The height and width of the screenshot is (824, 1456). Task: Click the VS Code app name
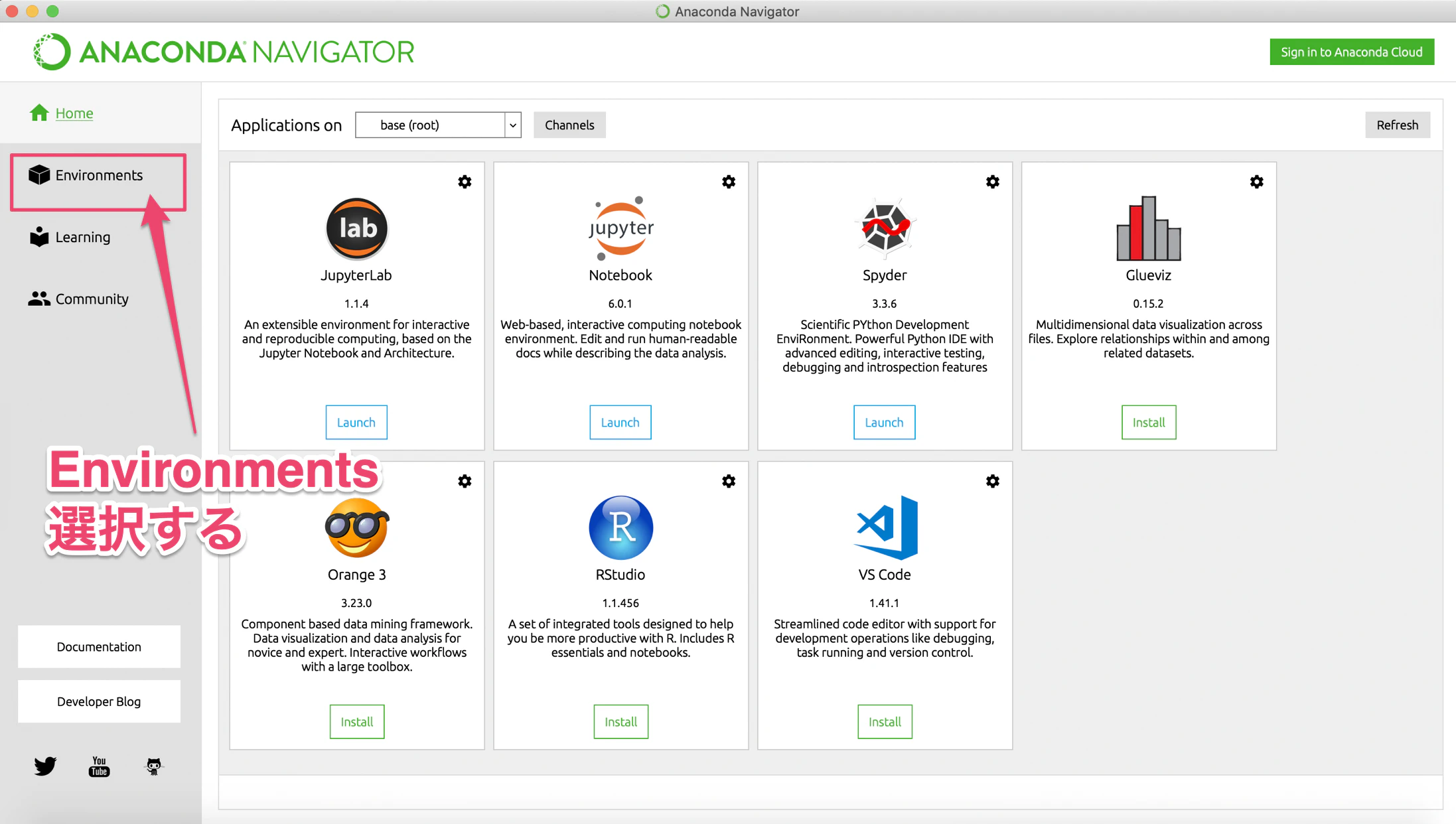tap(885, 575)
